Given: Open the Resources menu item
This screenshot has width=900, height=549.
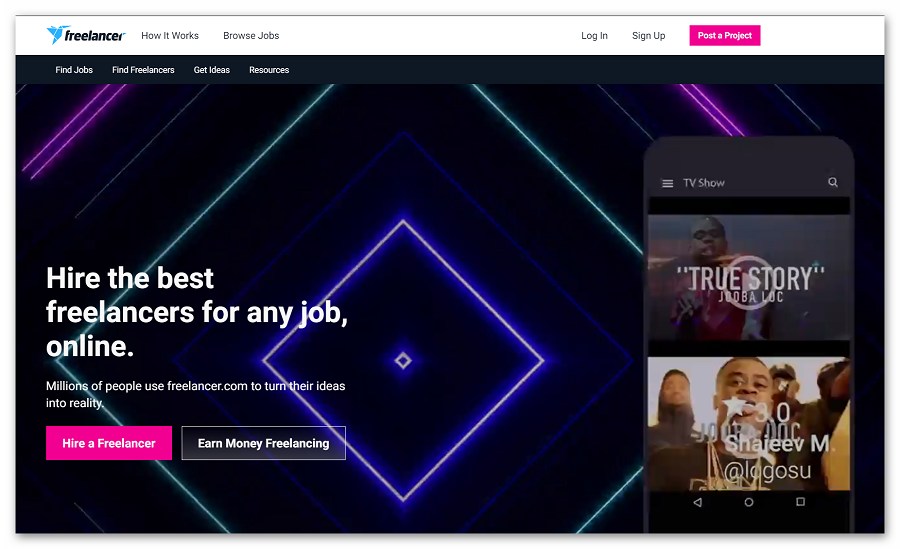Looking at the screenshot, I should point(269,70).
